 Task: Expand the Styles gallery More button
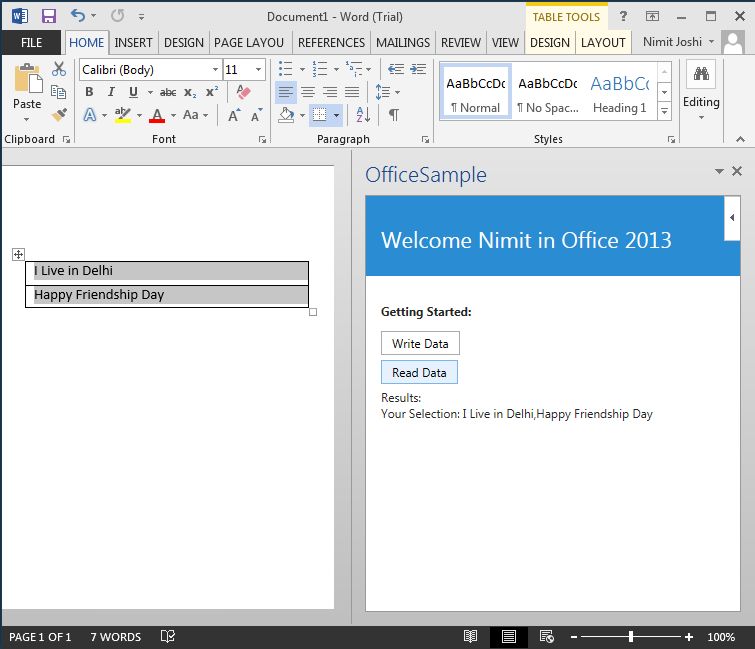664,111
